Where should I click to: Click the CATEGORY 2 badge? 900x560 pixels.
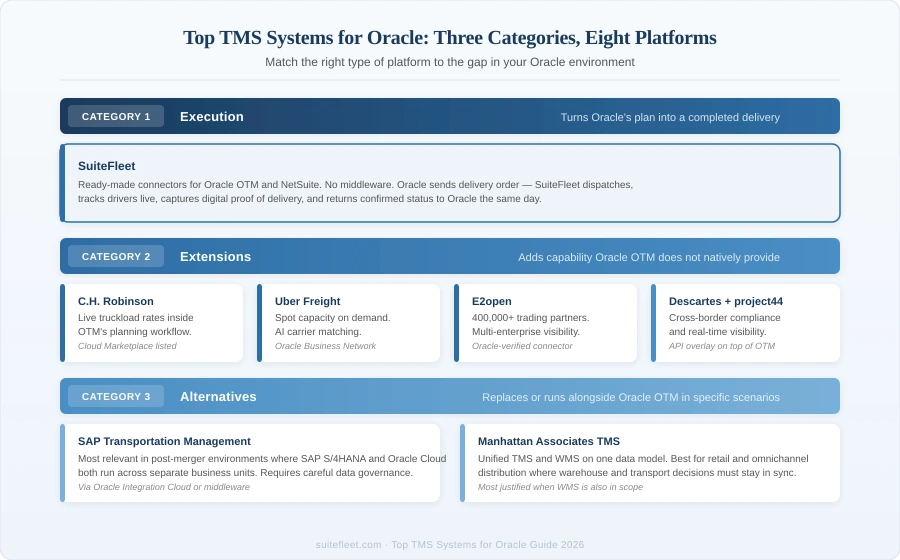point(116,256)
